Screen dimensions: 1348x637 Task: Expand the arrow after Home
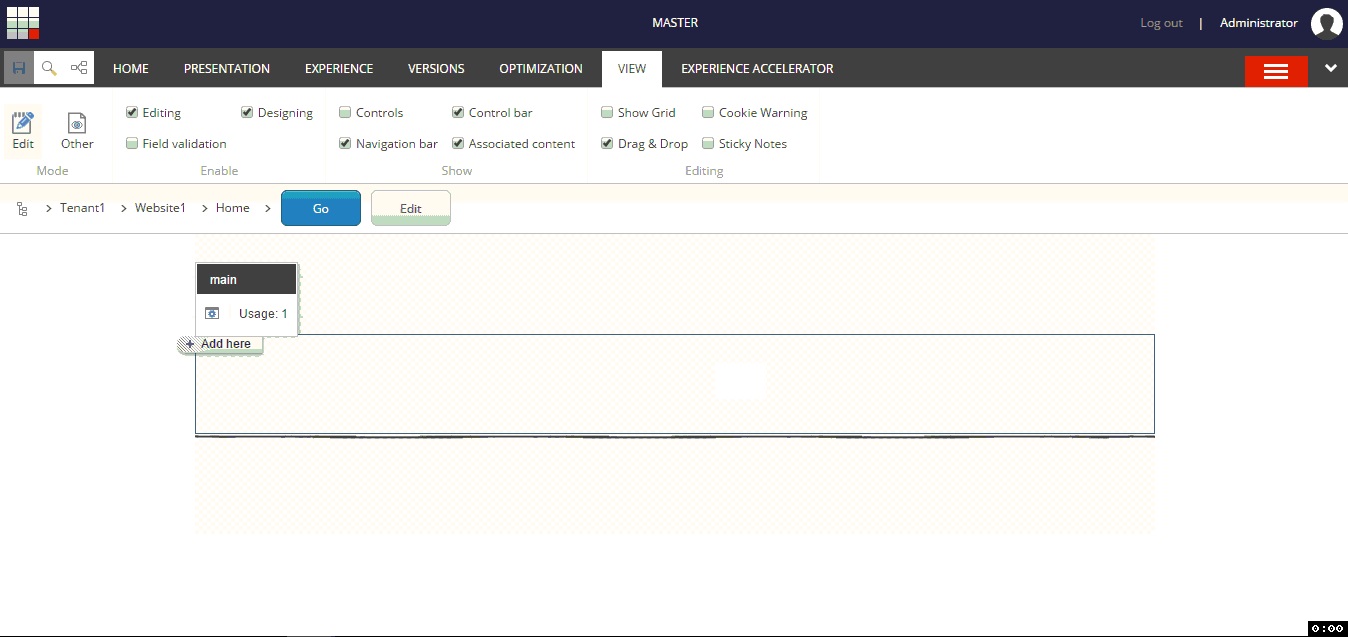[x=267, y=208]
